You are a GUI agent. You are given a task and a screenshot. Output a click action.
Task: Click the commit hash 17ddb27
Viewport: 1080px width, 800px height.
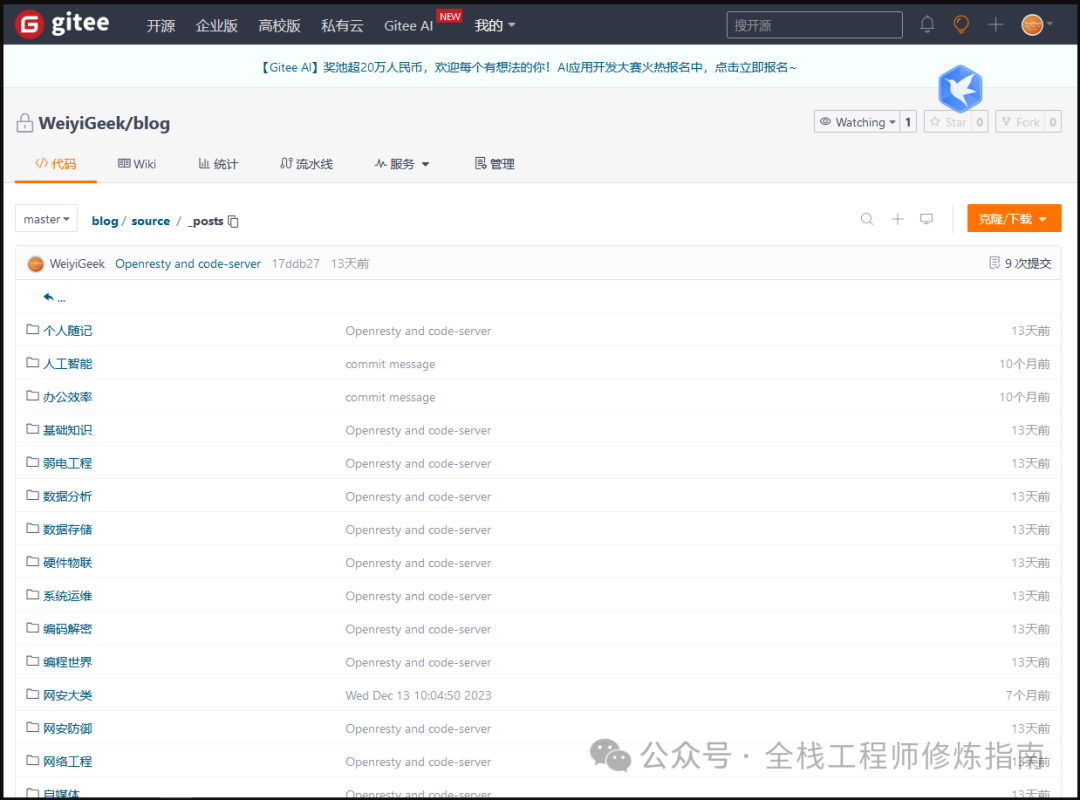point(295,264)
